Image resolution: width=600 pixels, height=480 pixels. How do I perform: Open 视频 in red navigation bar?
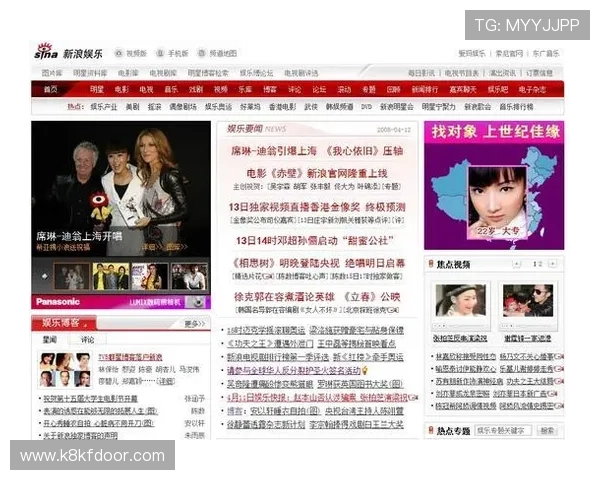[220, 90]
